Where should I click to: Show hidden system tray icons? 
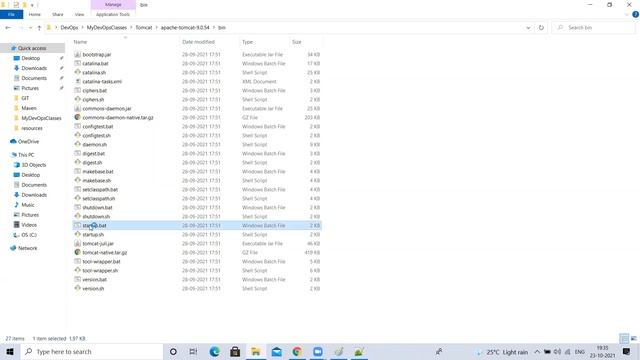[x=537, y=351]
